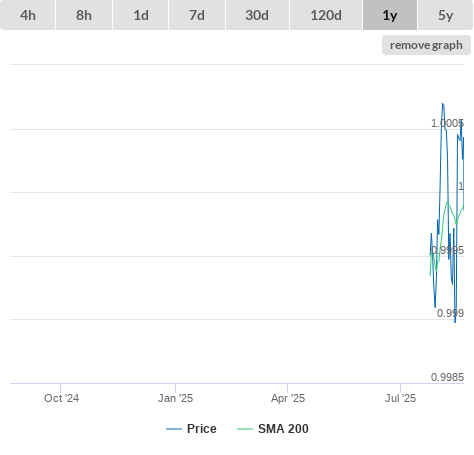Choose the 7d time range
The height and width of the screenshot is (455, 474).
[x=197, y=15]
